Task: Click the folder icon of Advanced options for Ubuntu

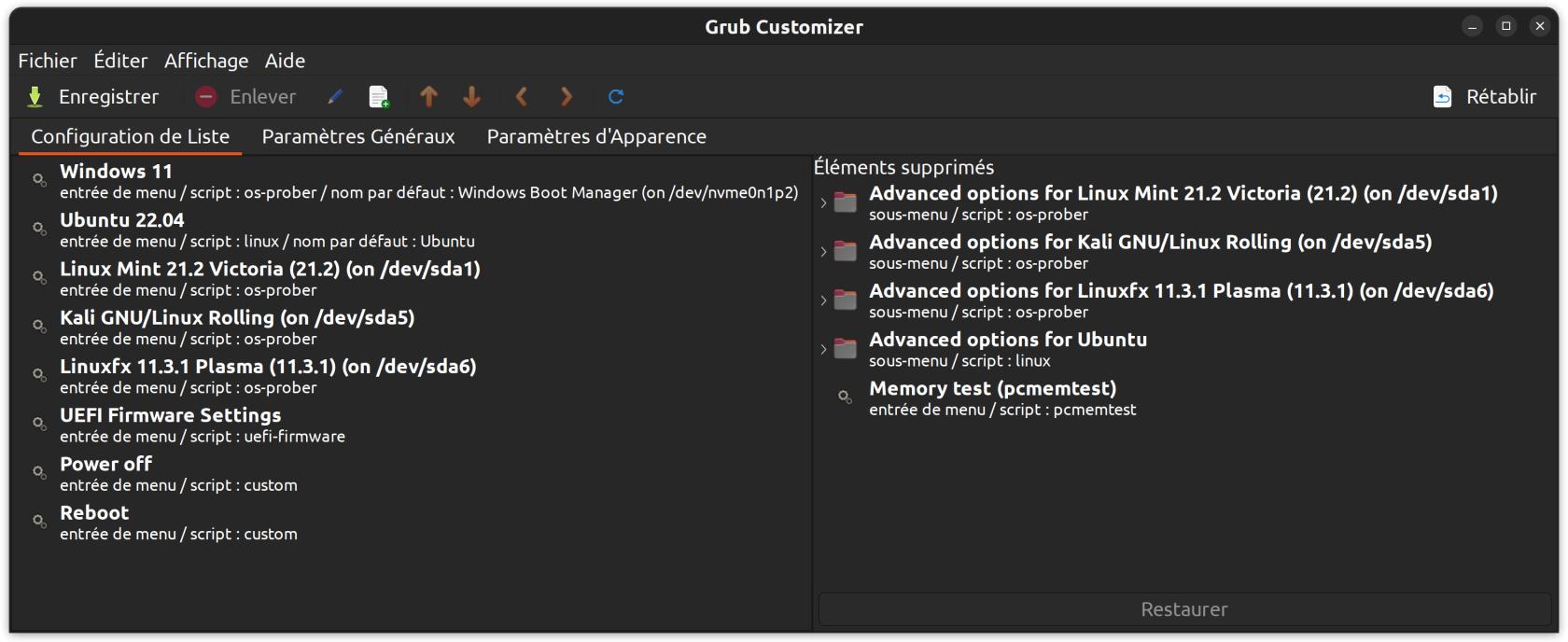Action: 846,349
